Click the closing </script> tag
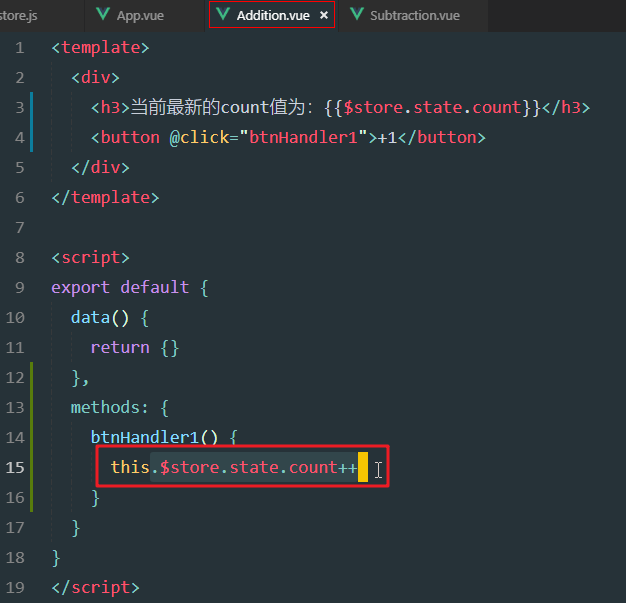 click(x=96, y=587)
